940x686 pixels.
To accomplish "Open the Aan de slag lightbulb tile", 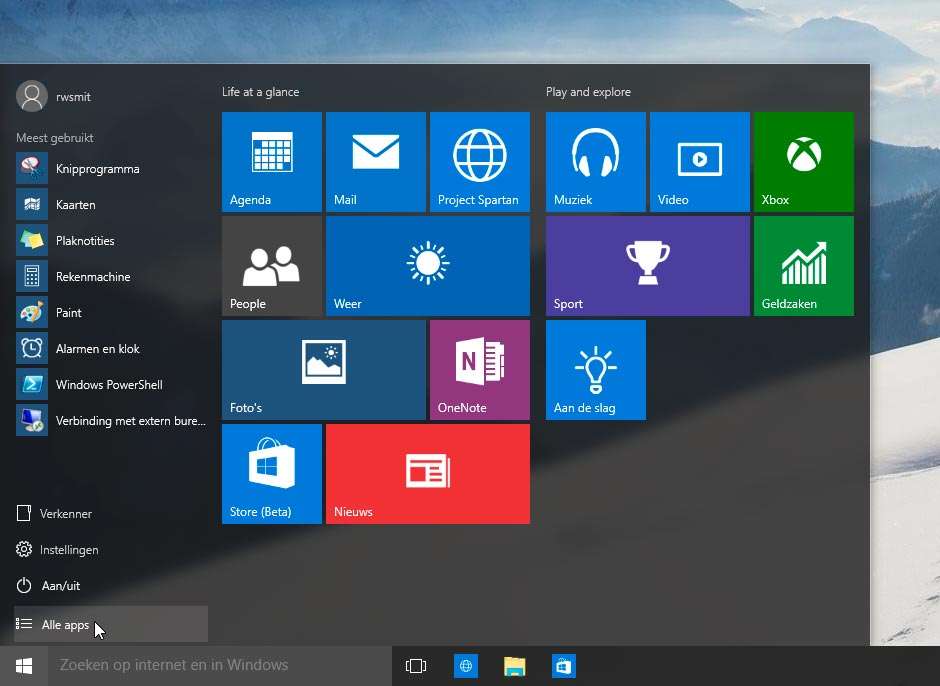I will pos(596,370).
